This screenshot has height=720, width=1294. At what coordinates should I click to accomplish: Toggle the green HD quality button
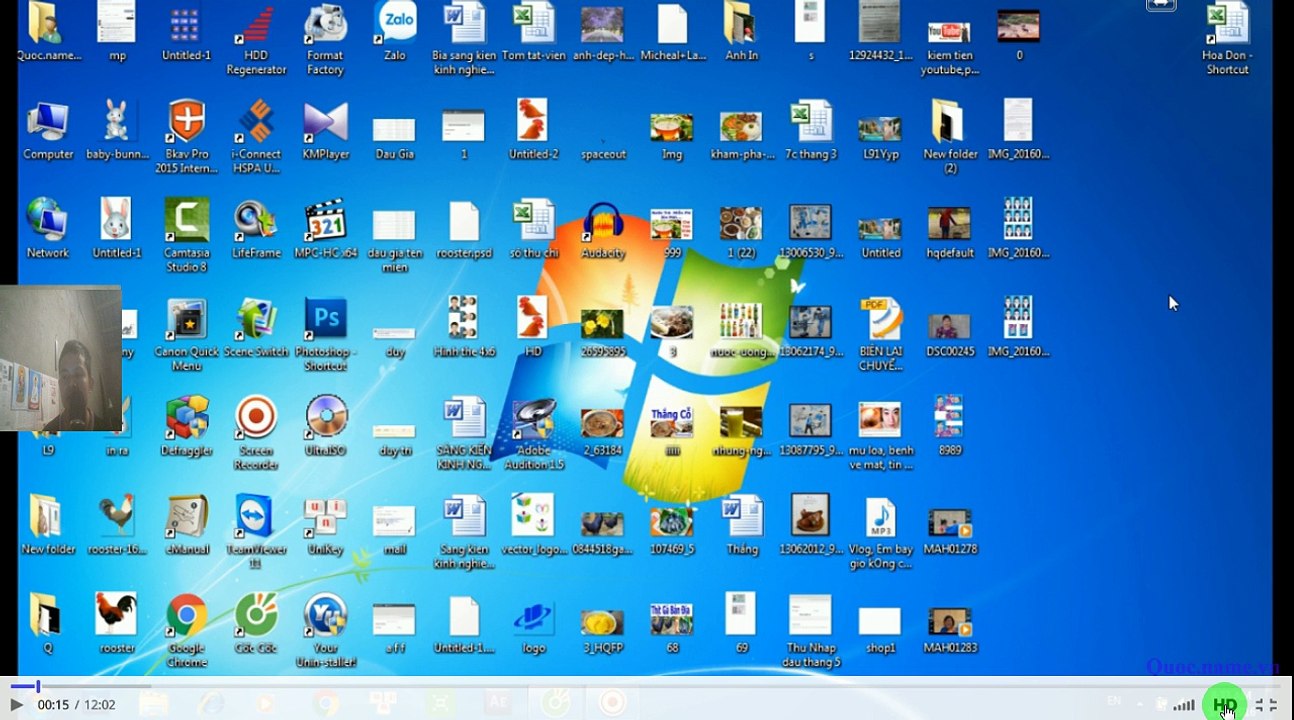pyautogui.click(x=1225, y=705)
